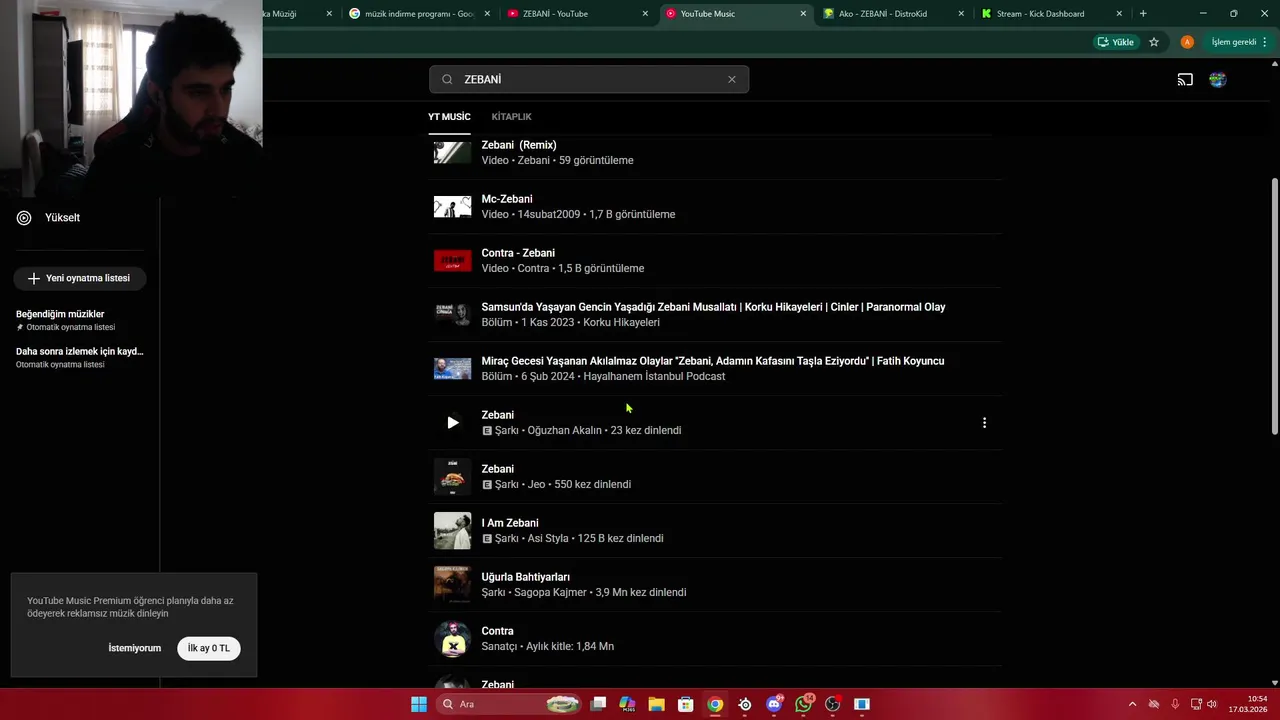Open Zebani (Remix) video thumbnail

pos(452,152)
